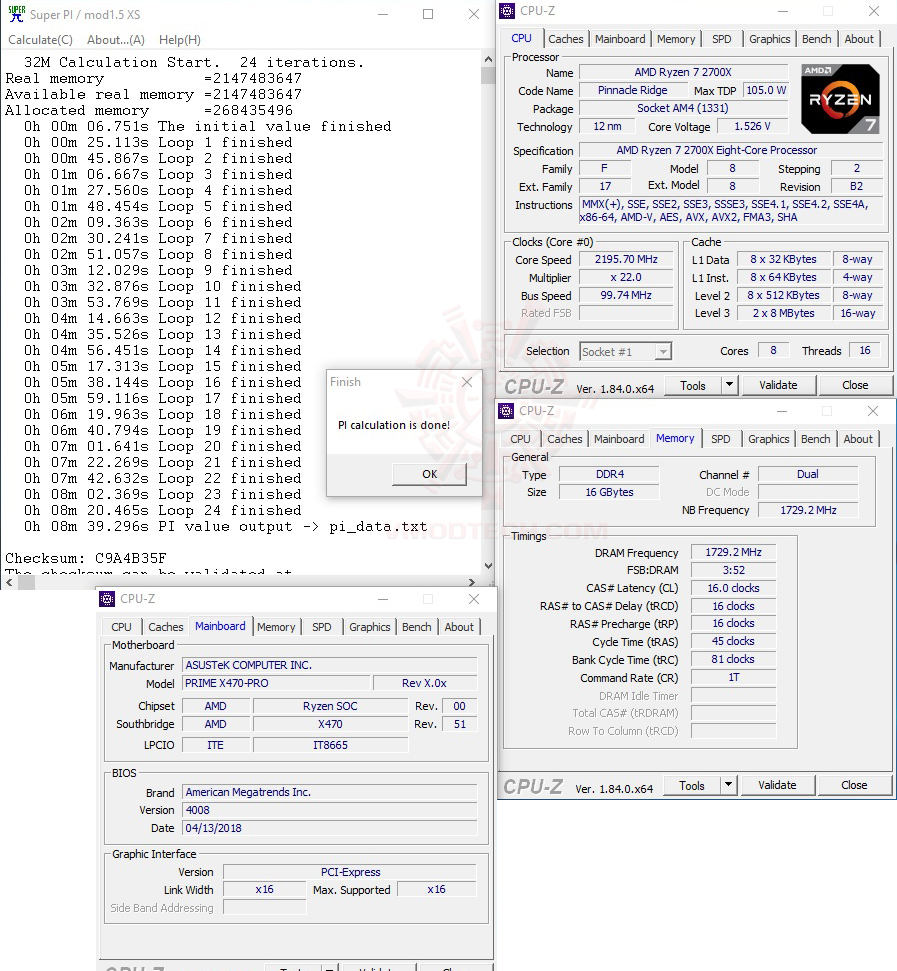Screen dimensions: 897x971
Task: Open the Tools dropdown in the Memory window
Action: click(728, 786)
